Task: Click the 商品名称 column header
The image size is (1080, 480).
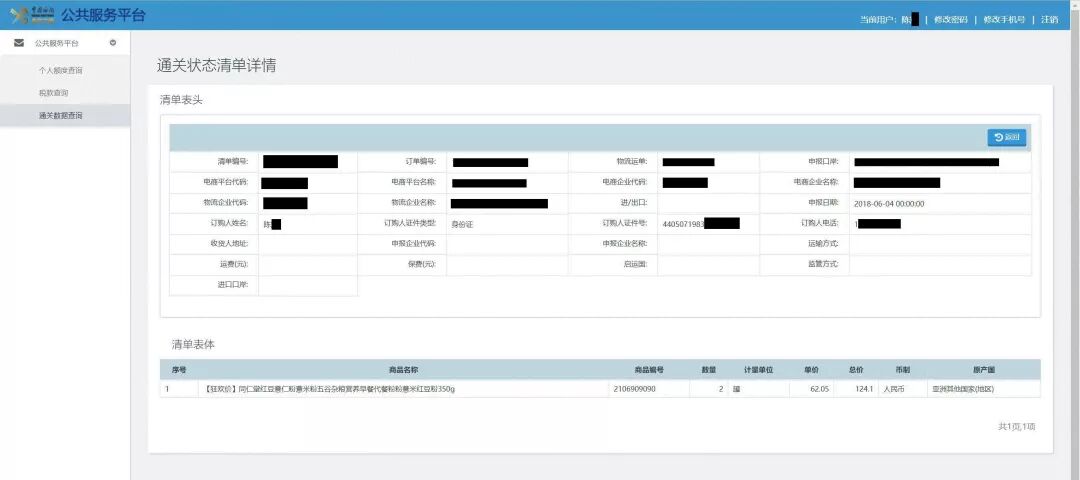Action: pos(404,370)
